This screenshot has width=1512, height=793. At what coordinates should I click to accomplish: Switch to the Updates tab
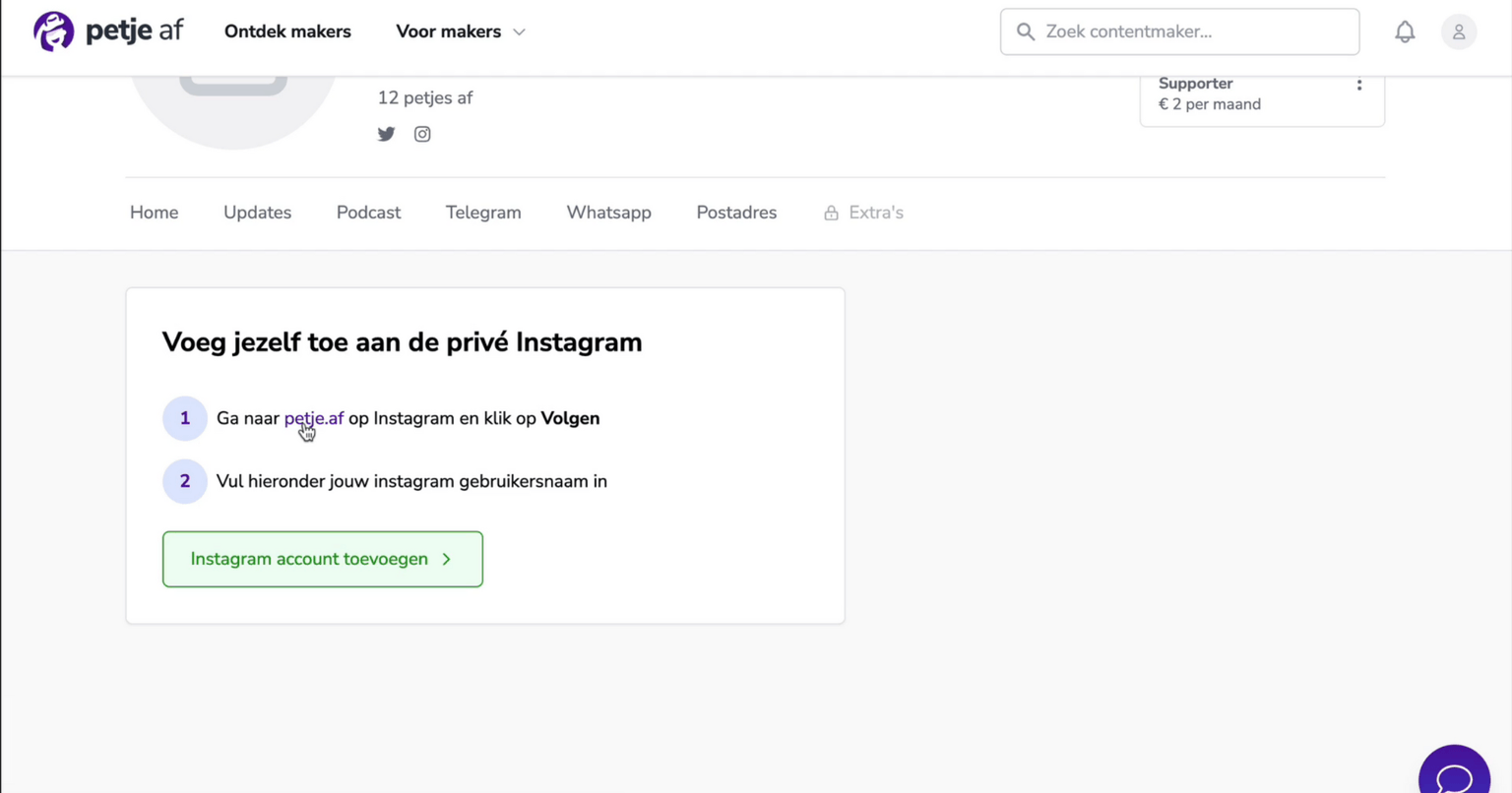257,213
